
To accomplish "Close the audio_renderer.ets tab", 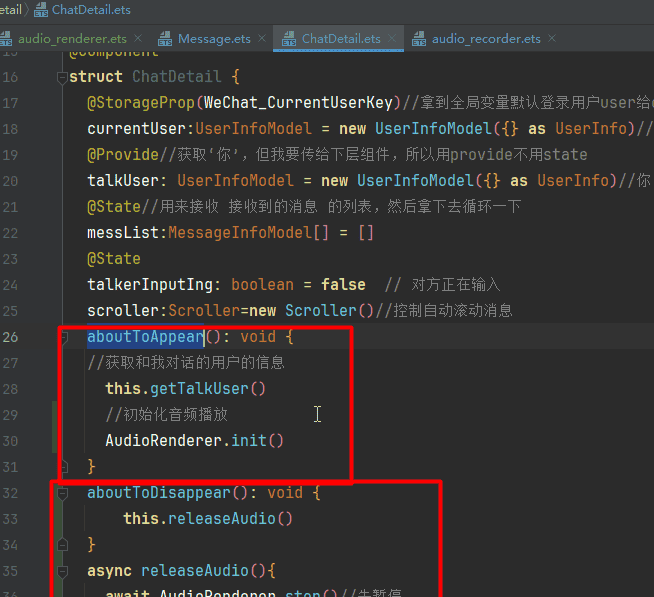I will (x=138, y=38).
